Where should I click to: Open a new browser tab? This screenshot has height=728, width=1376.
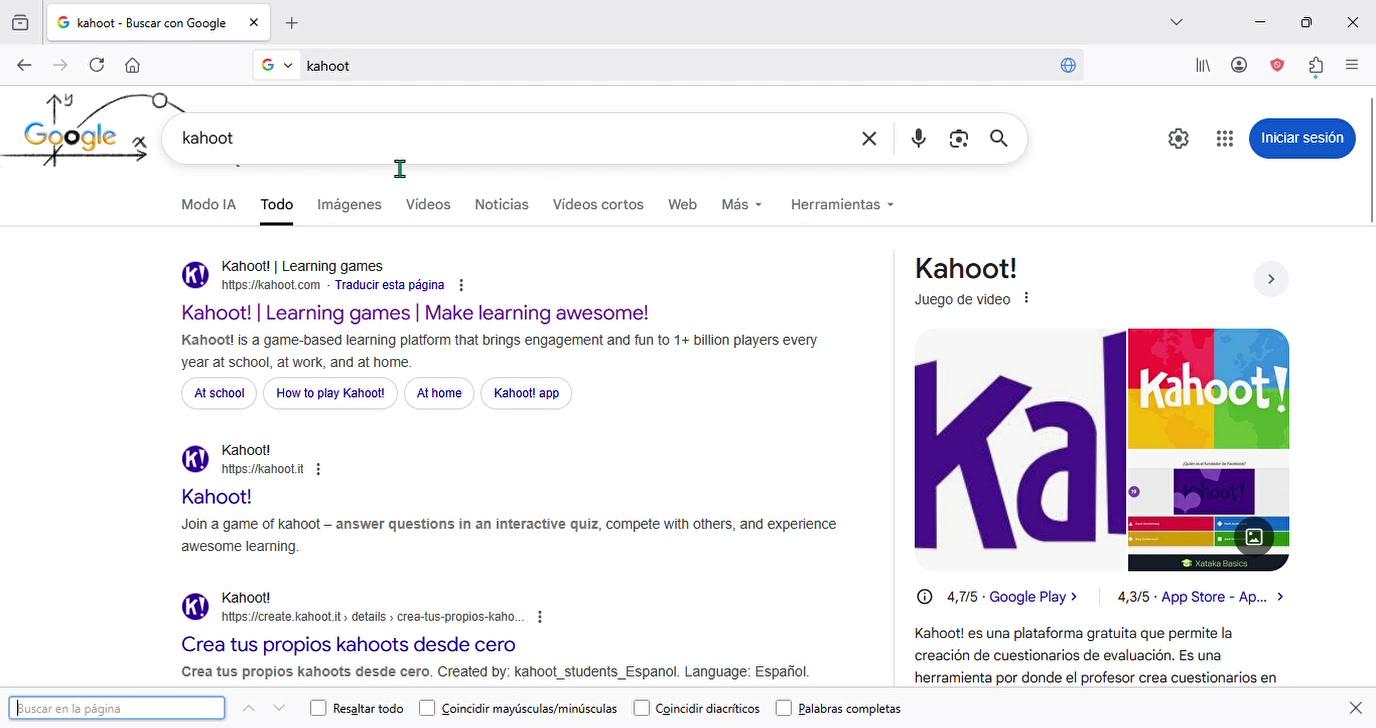tap(291, 23)
